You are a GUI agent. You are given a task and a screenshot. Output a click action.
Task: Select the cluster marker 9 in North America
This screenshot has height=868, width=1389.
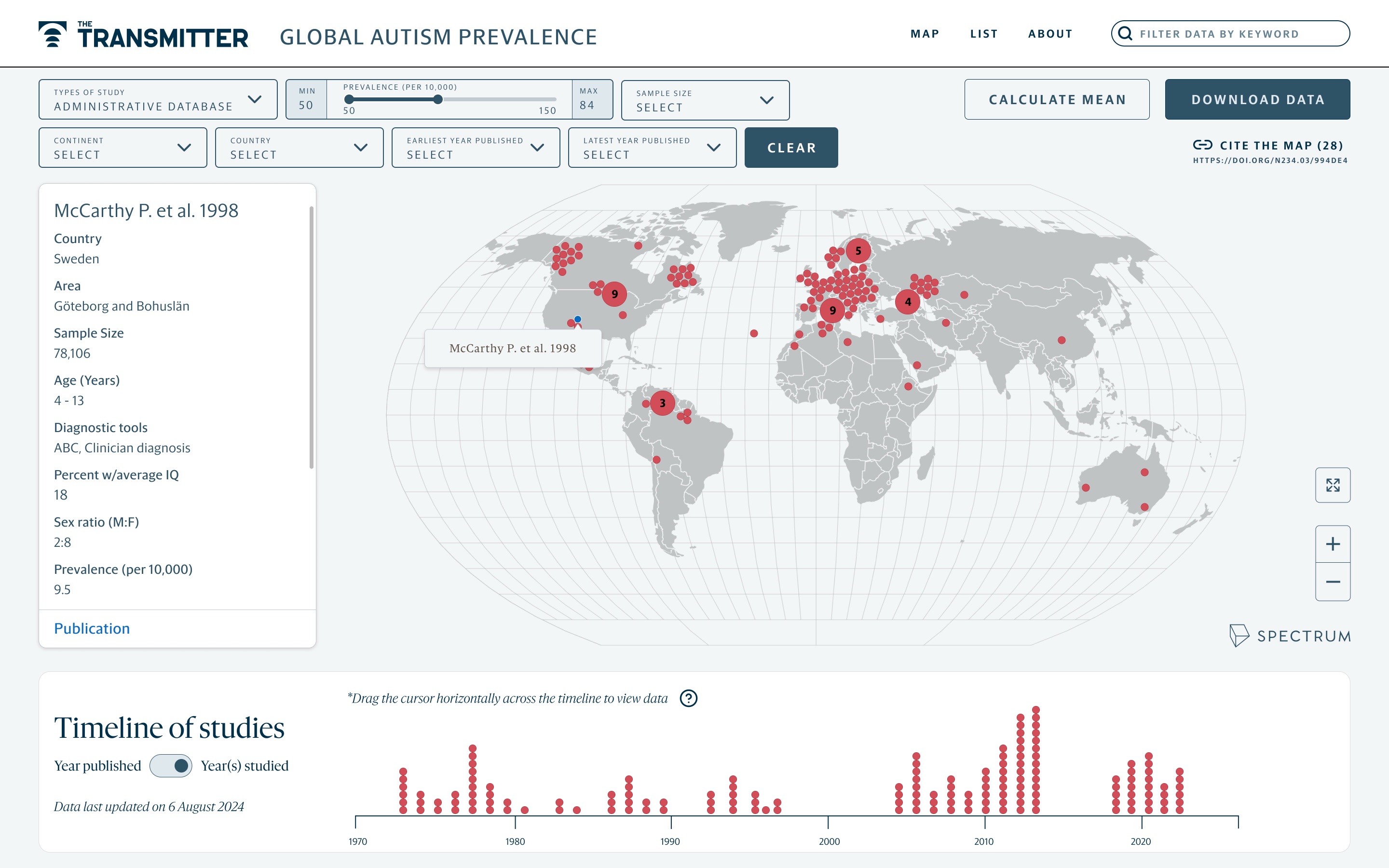[614, 294]
